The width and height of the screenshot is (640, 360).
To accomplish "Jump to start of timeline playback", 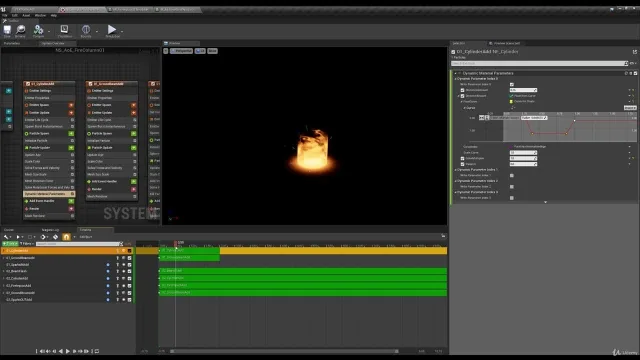I will point(42,351).
